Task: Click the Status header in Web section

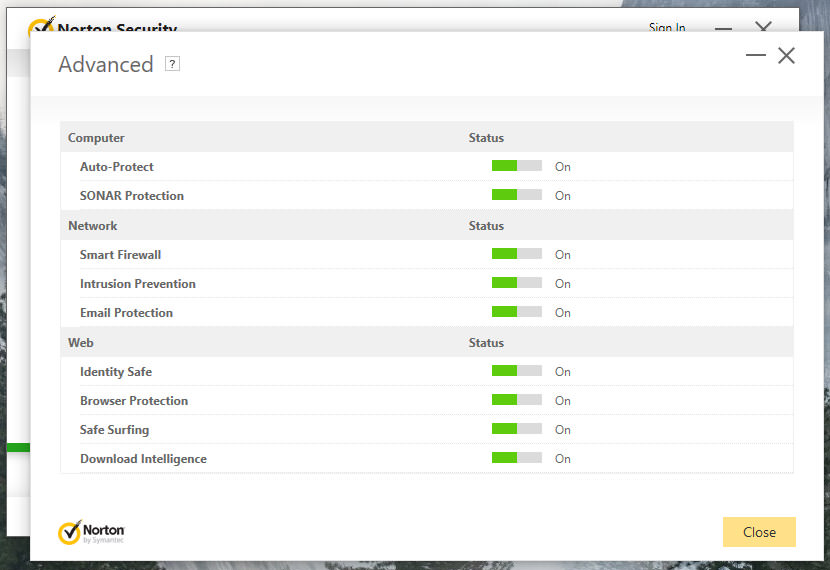Action: 486,342
